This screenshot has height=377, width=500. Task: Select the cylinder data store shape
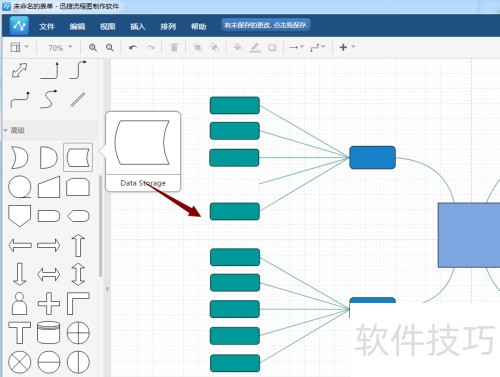point(49,332)
